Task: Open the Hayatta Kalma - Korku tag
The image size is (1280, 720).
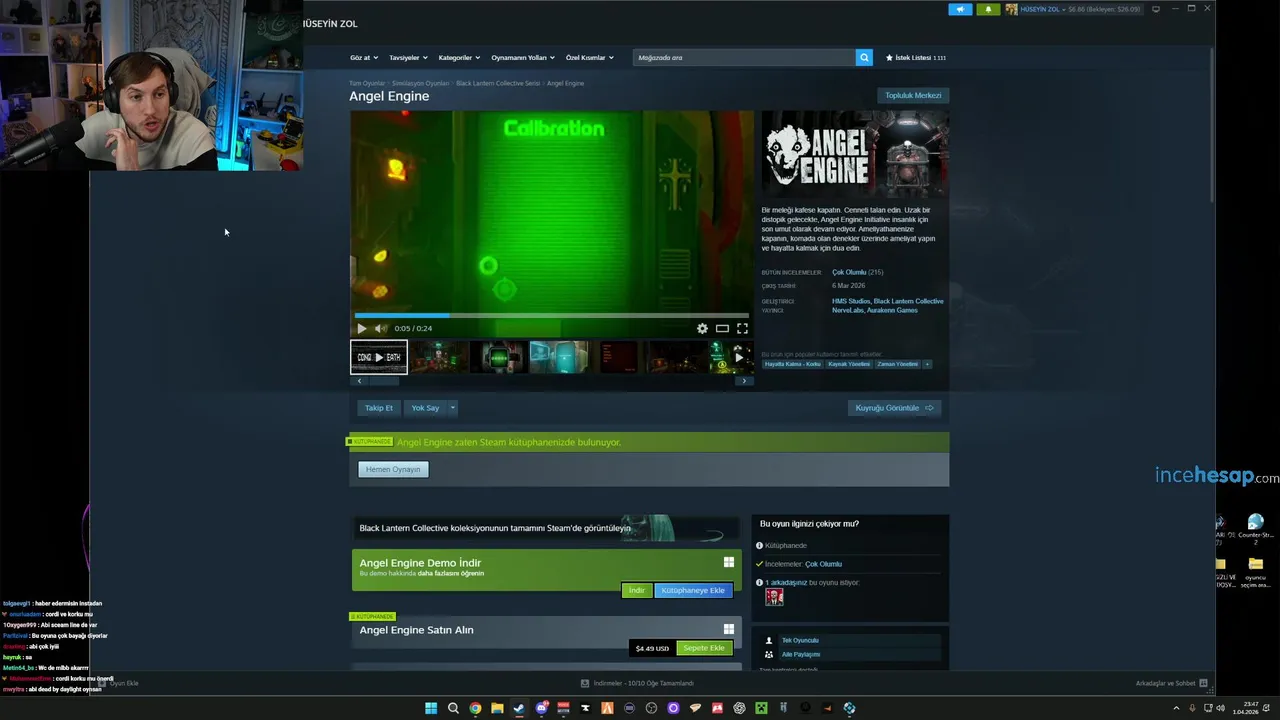Action: tap(793, 364)
